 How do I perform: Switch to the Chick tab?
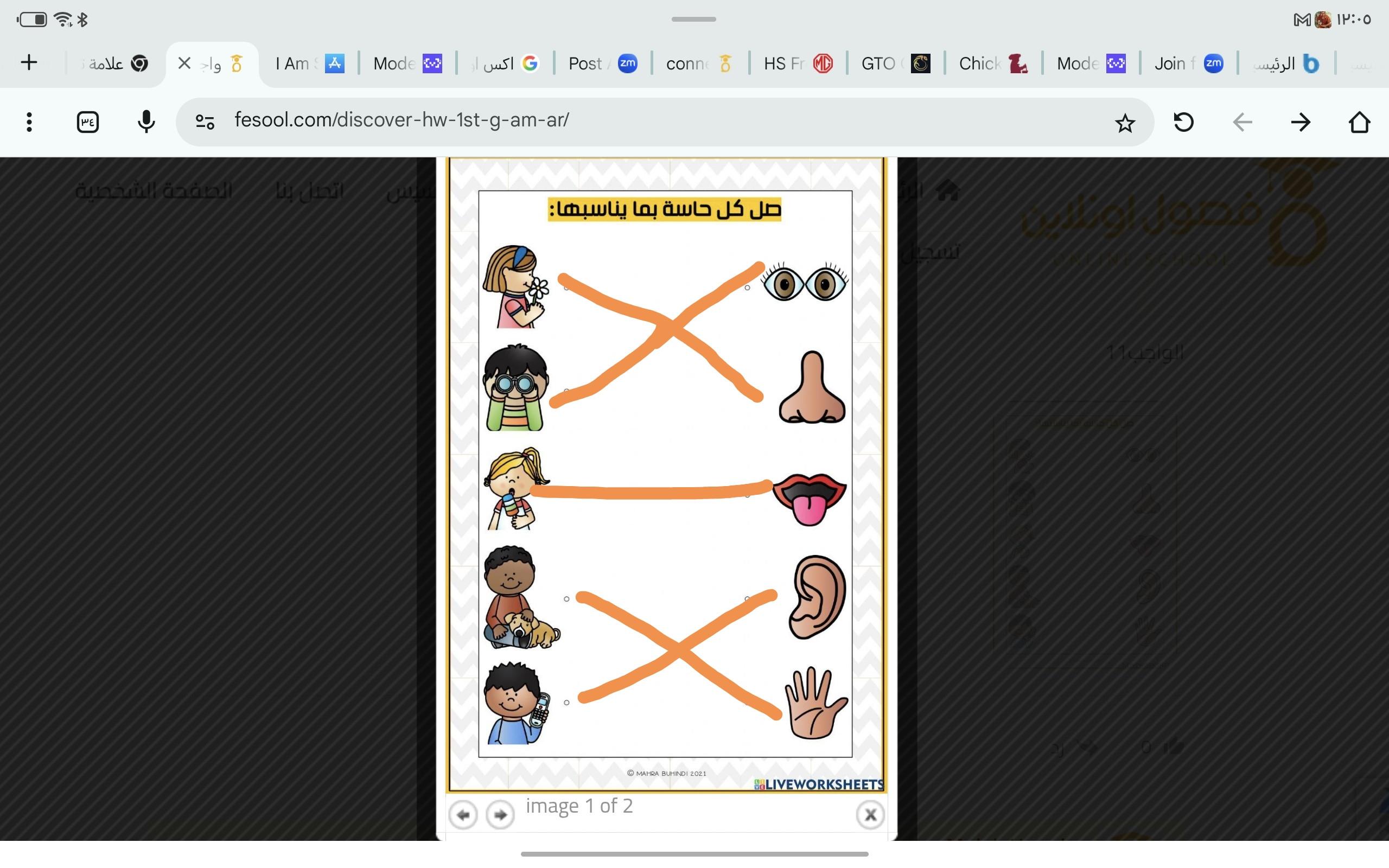pos(993,63)
